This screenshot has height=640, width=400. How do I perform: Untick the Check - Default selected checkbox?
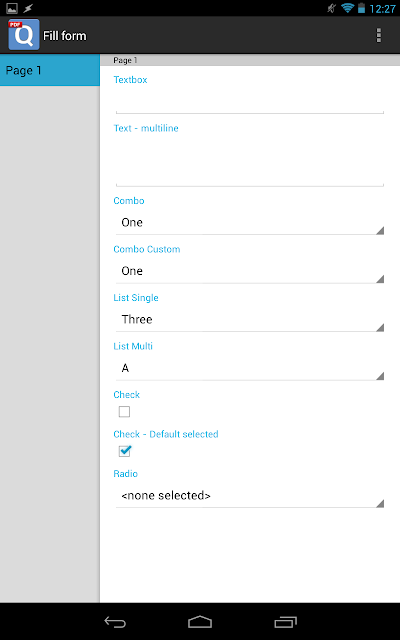pyautogui.click(x=124, y=451)
